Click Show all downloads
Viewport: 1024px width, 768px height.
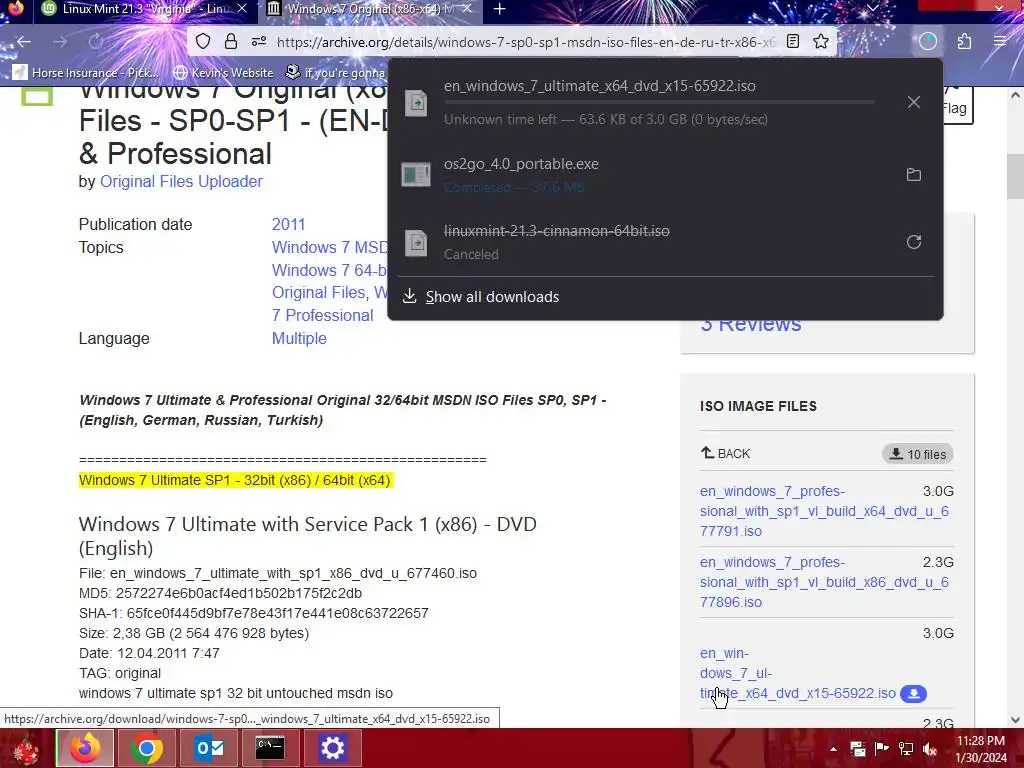492,297
